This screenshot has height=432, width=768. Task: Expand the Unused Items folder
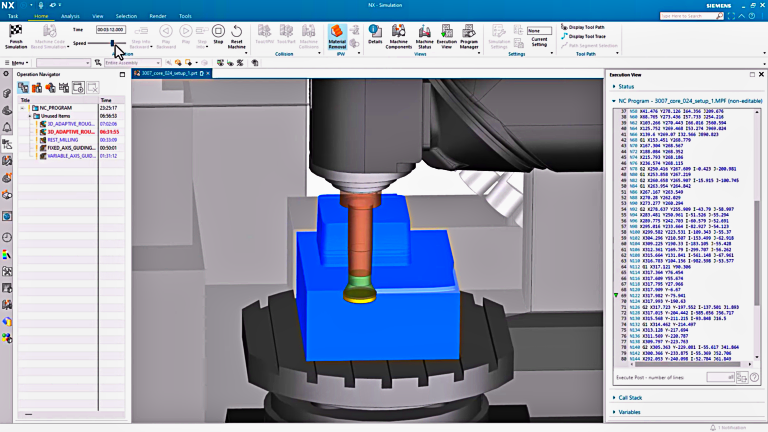click(30, 116)
